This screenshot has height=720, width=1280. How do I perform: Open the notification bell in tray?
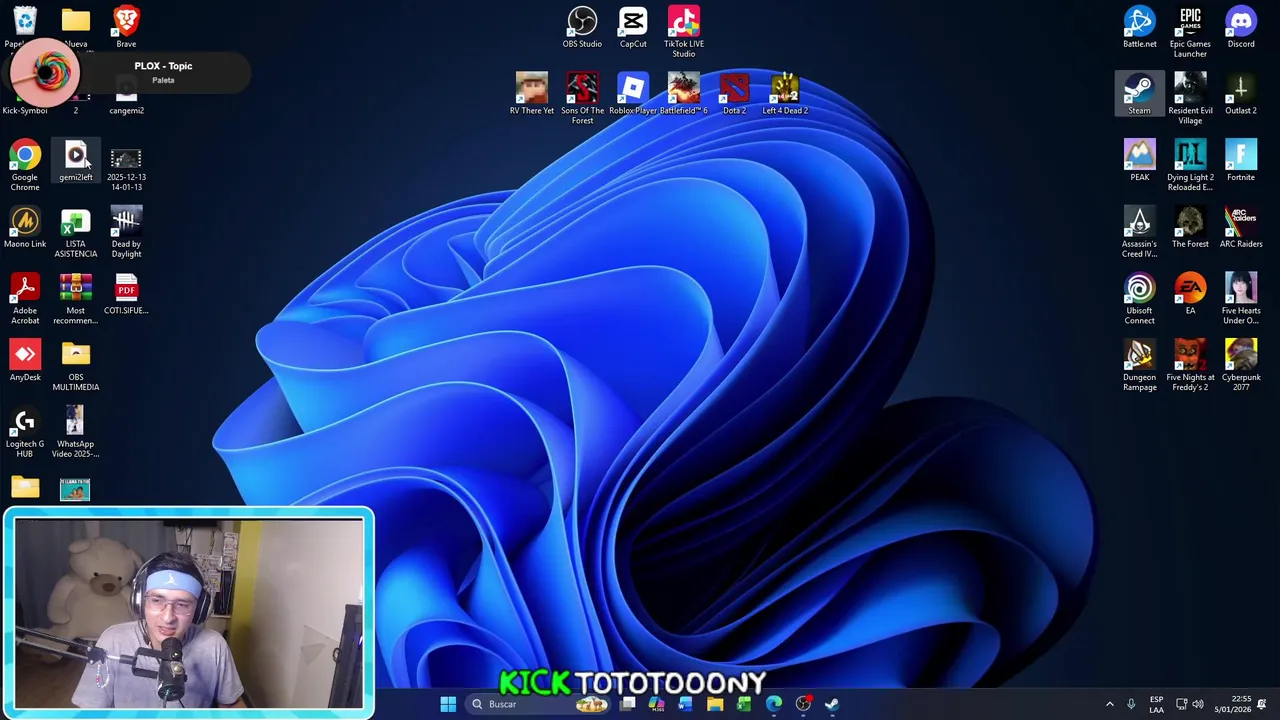1262,704
